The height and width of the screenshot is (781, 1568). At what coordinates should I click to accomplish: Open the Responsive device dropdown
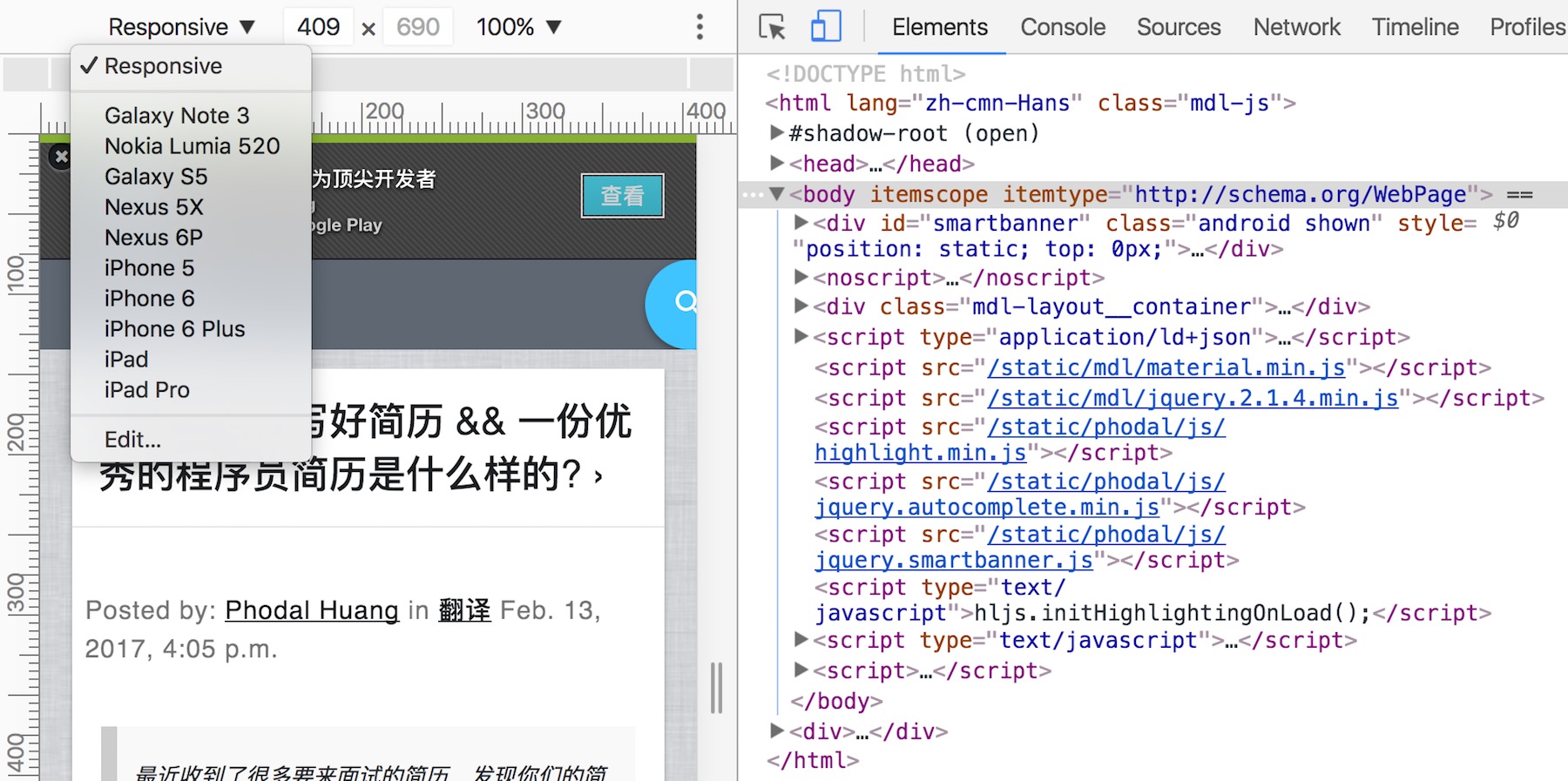(181, 27)
